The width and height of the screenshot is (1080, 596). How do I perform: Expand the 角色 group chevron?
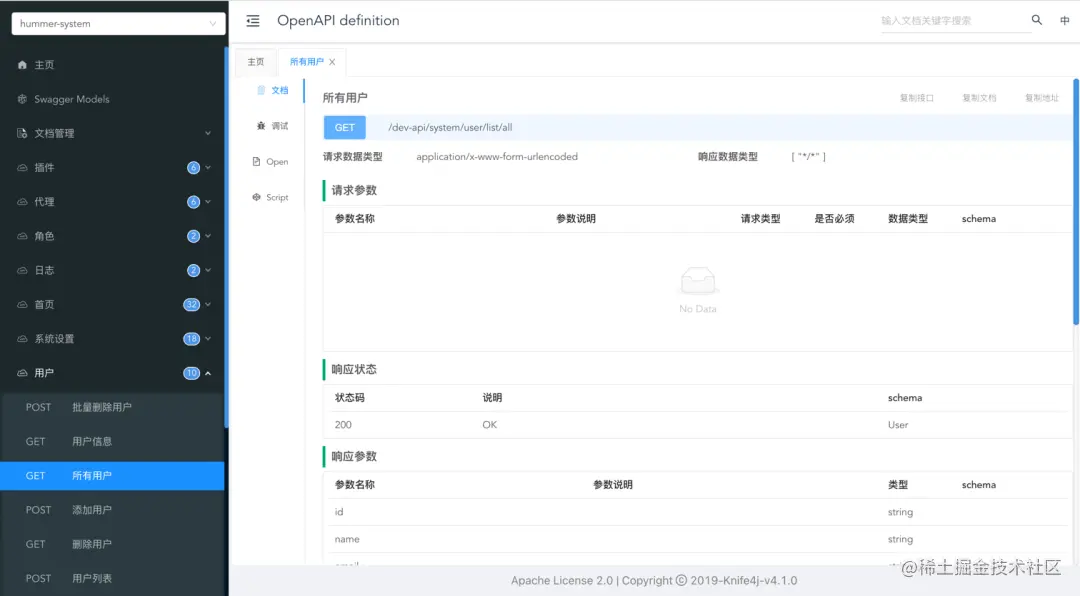[208, 236]
